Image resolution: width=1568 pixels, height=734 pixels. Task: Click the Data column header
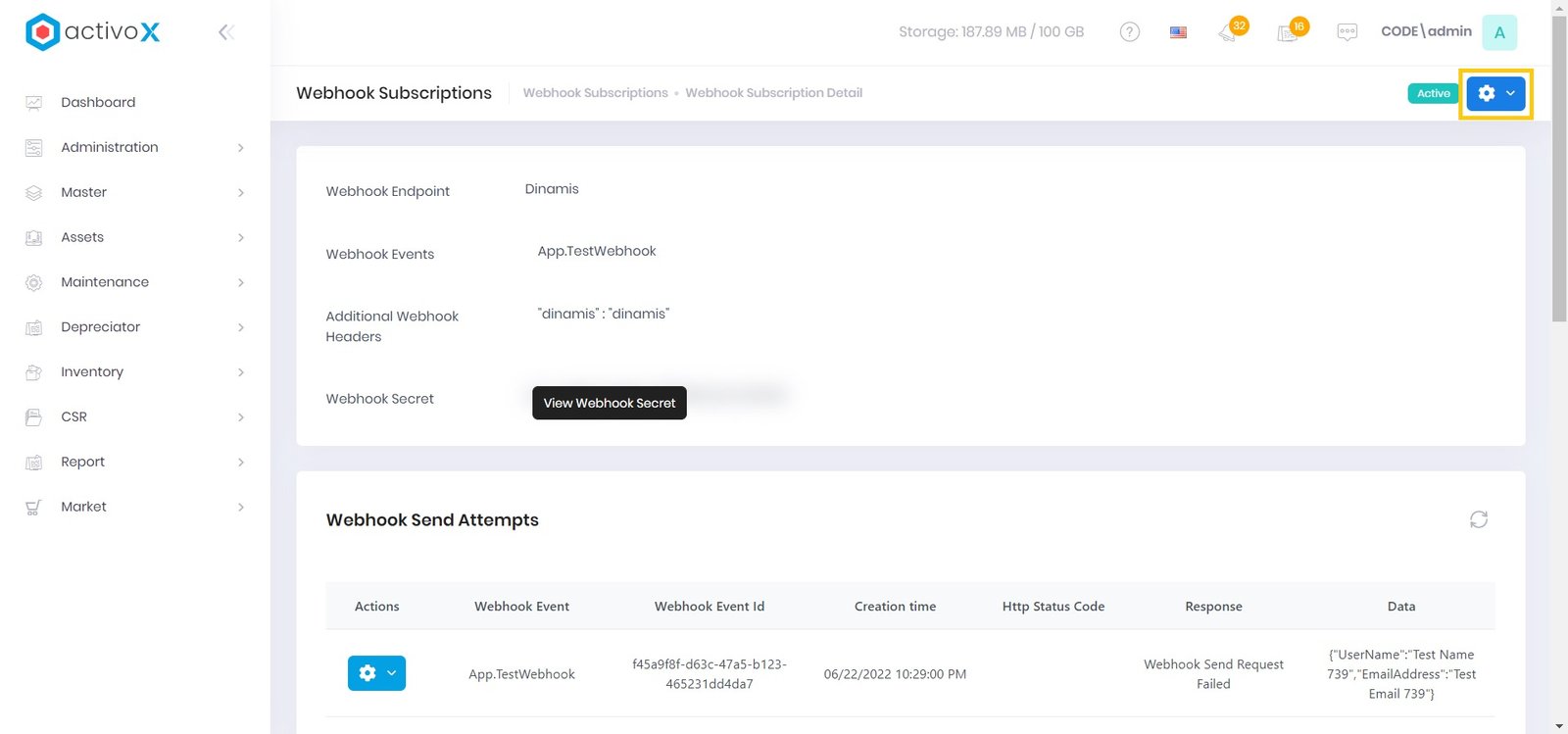coord(1401,607)
